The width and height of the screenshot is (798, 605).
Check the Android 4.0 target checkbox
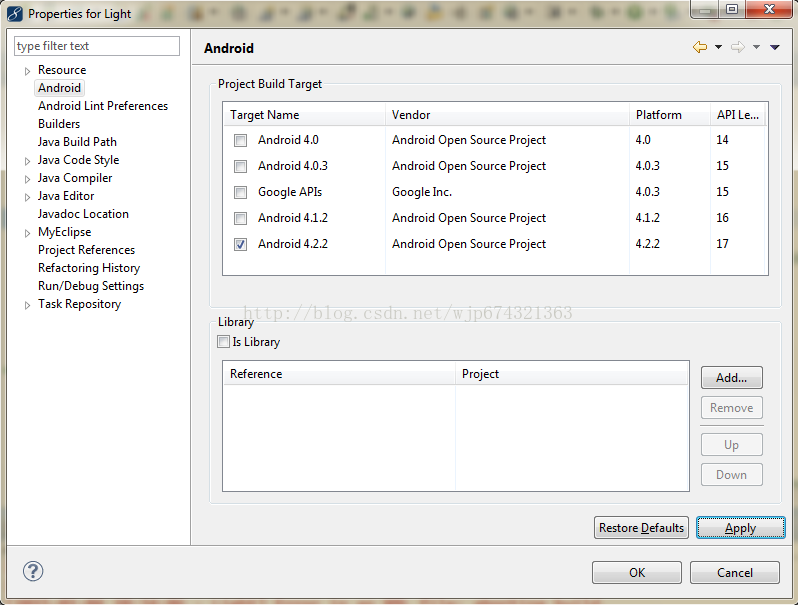240,140
